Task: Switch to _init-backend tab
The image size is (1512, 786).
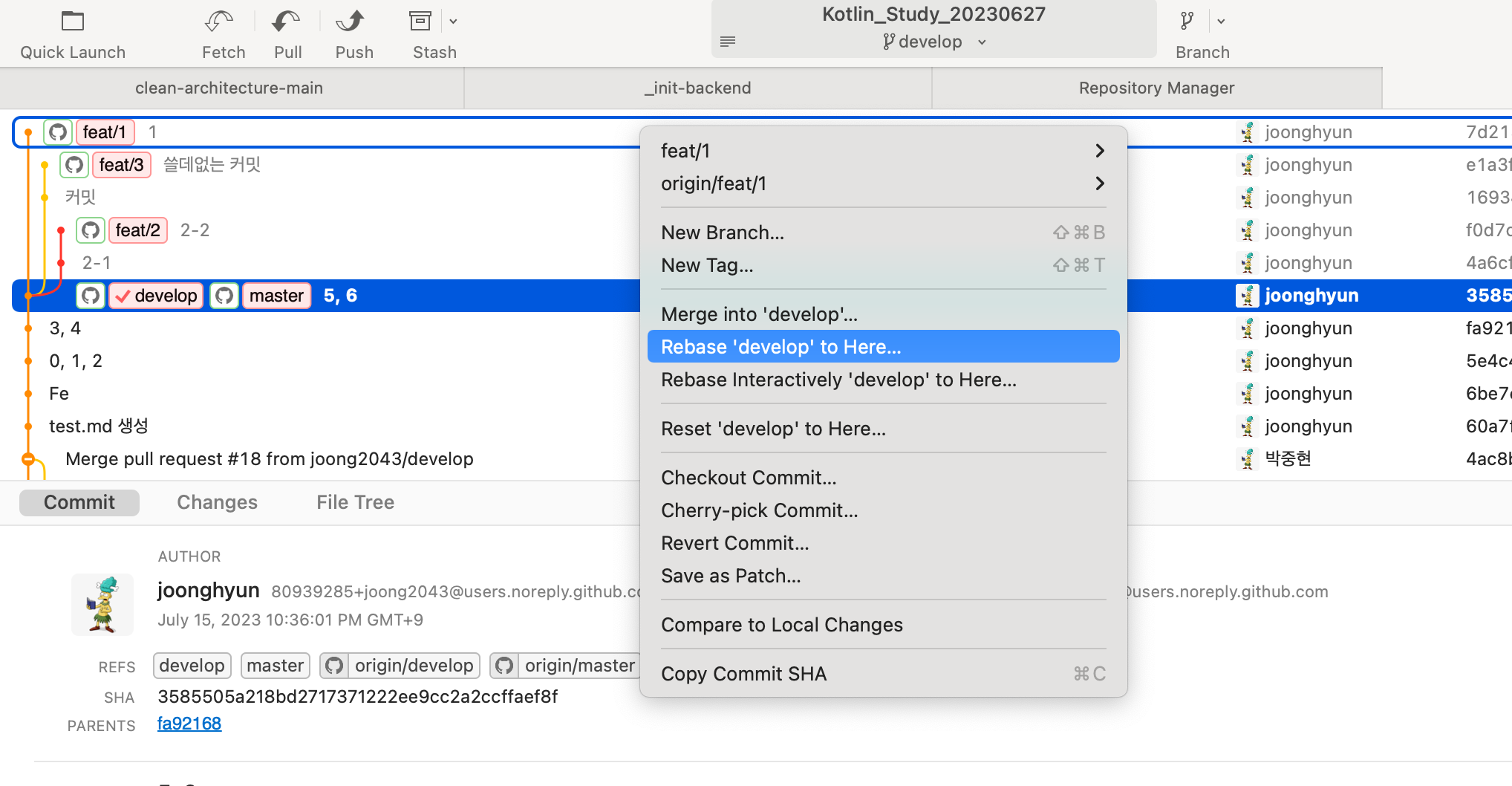Action: pyautogui.click(x=698, y=88)
